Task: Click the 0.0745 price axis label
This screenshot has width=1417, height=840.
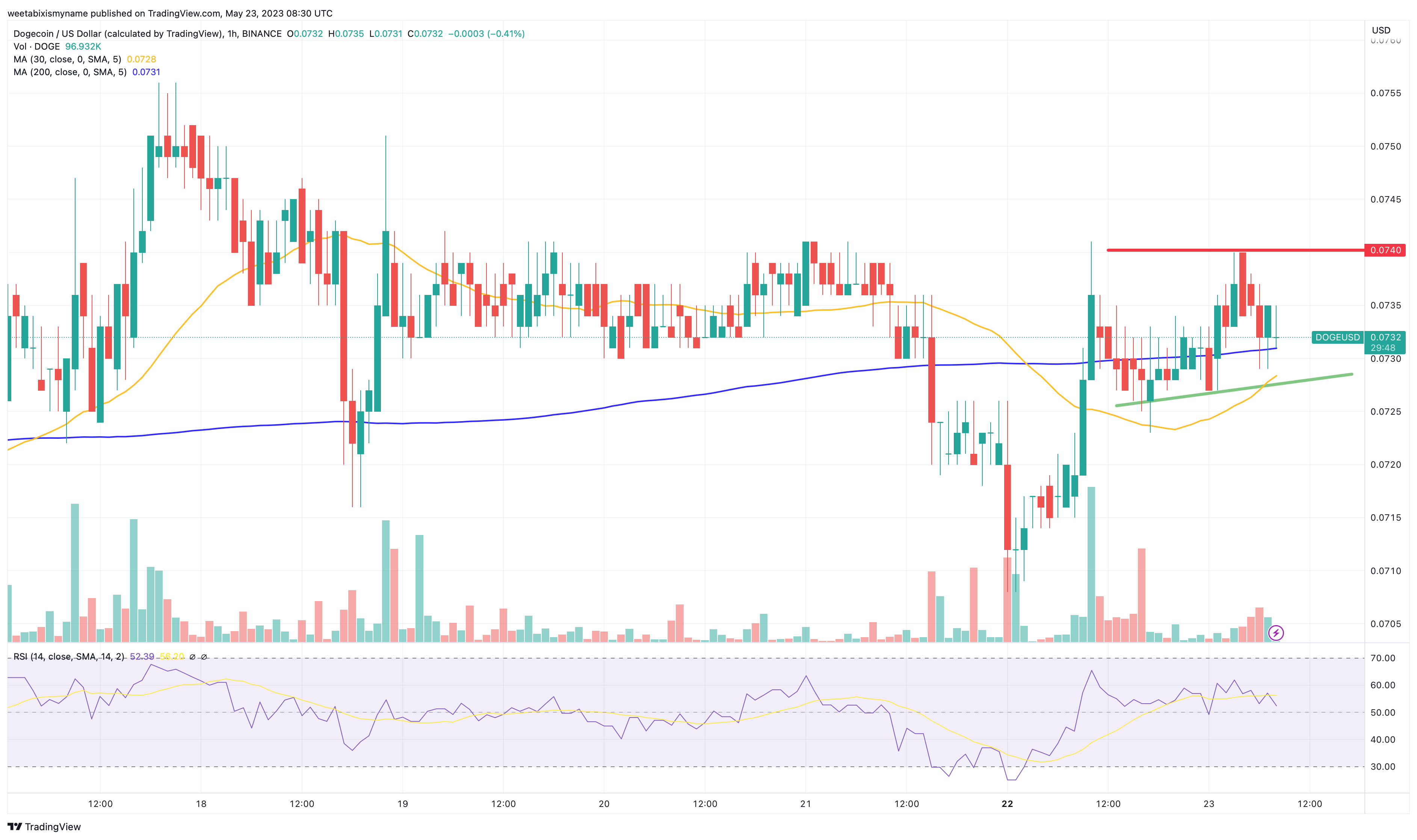Action: click(x=1386, y=199)
